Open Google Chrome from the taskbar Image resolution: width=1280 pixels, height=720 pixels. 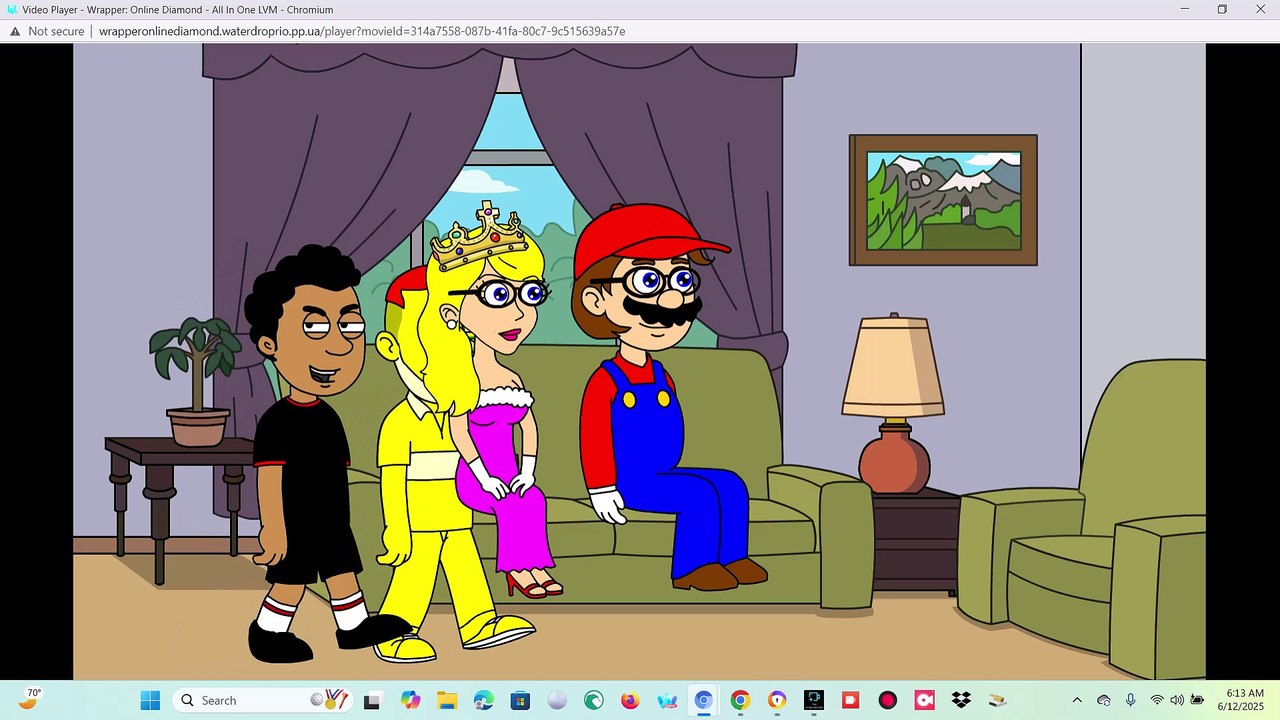click(740, 700)
